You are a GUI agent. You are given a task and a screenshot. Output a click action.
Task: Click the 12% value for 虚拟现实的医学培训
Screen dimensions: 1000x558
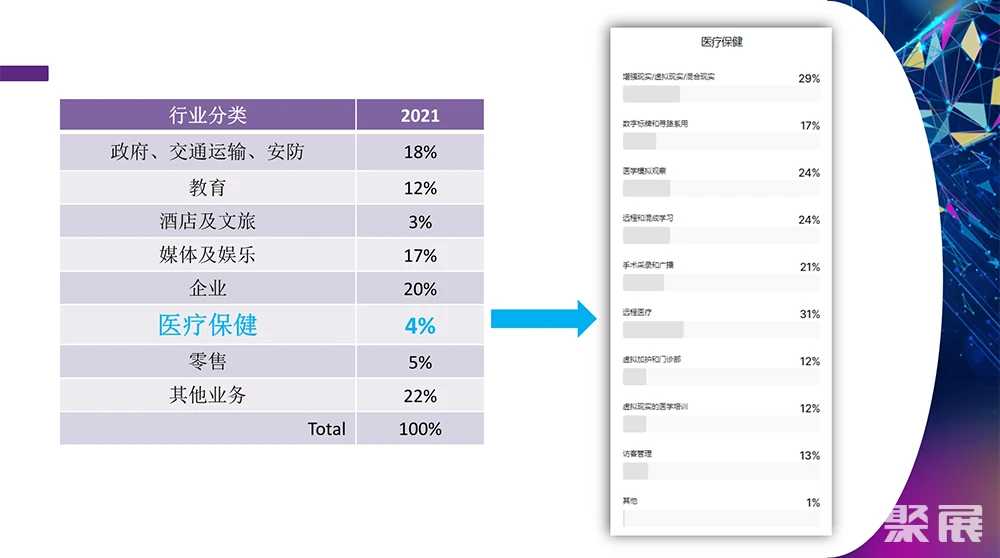pos(810,409)
